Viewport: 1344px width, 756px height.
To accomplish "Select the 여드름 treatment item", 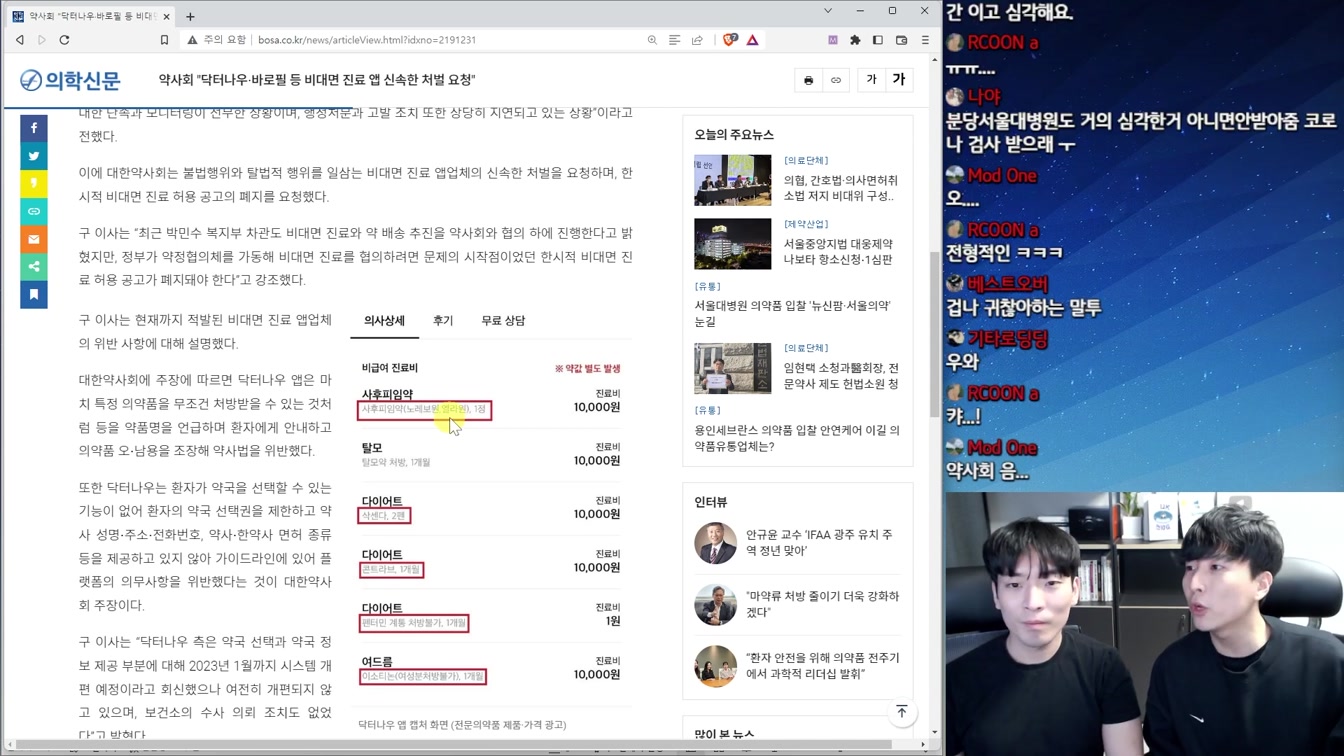I will point(490,669).
